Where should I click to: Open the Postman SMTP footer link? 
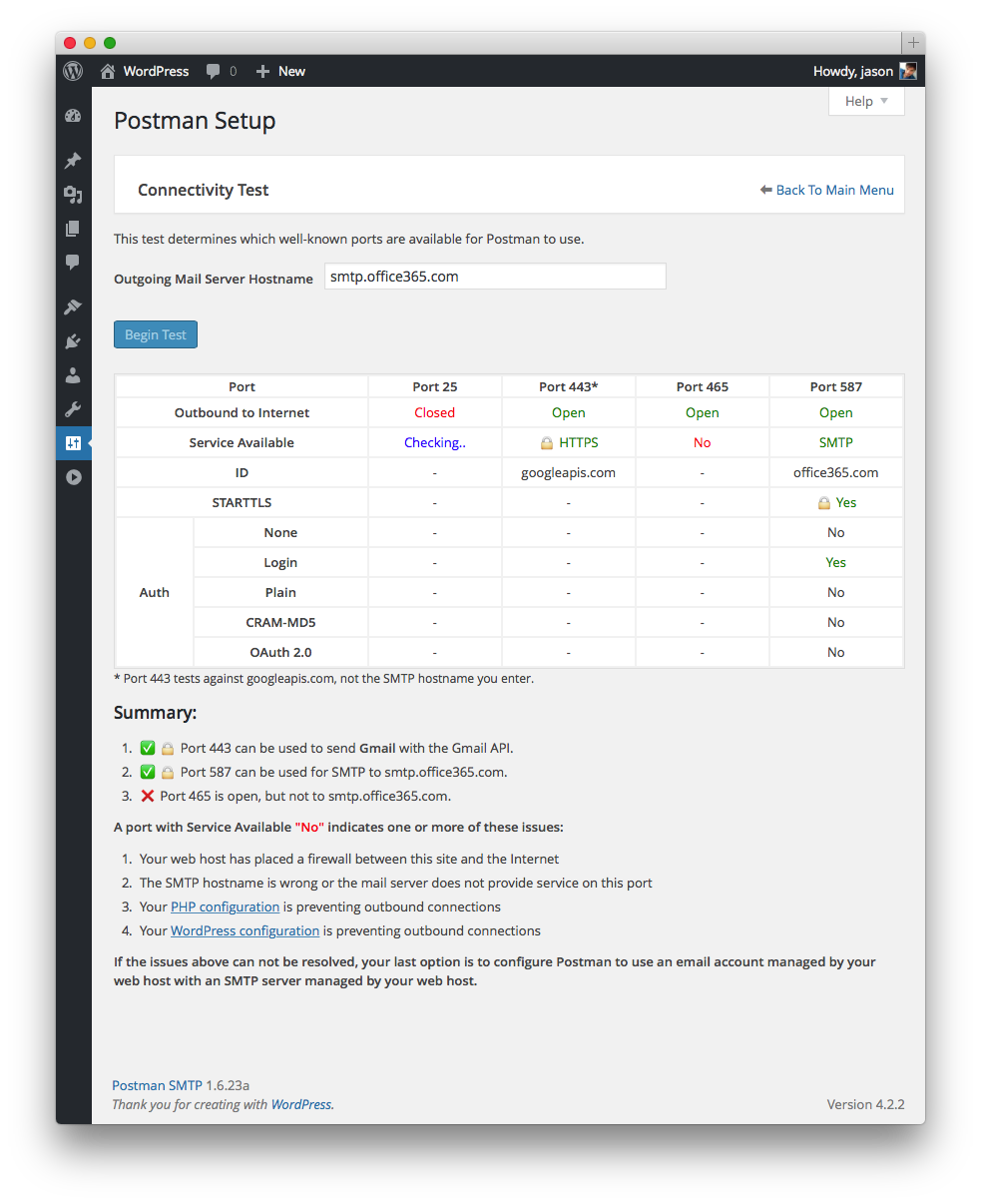coord(157,1084)
